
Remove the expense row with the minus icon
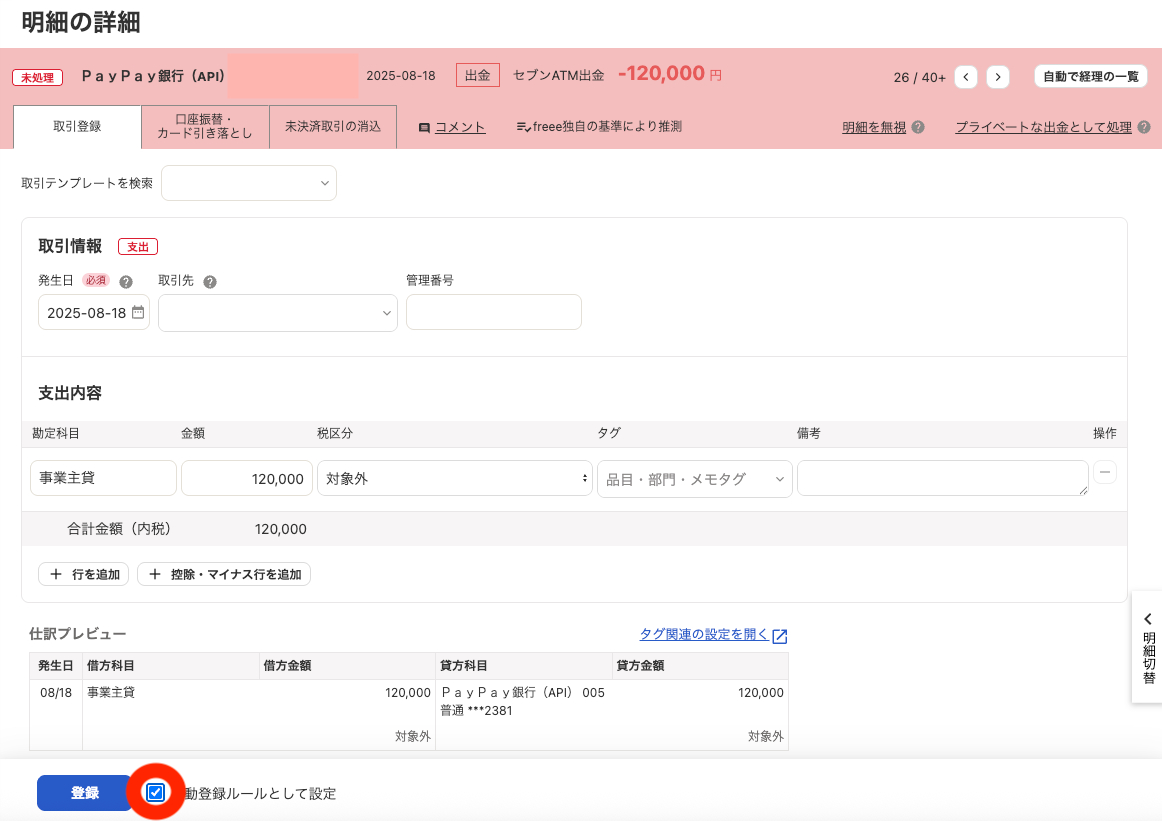1105,470
